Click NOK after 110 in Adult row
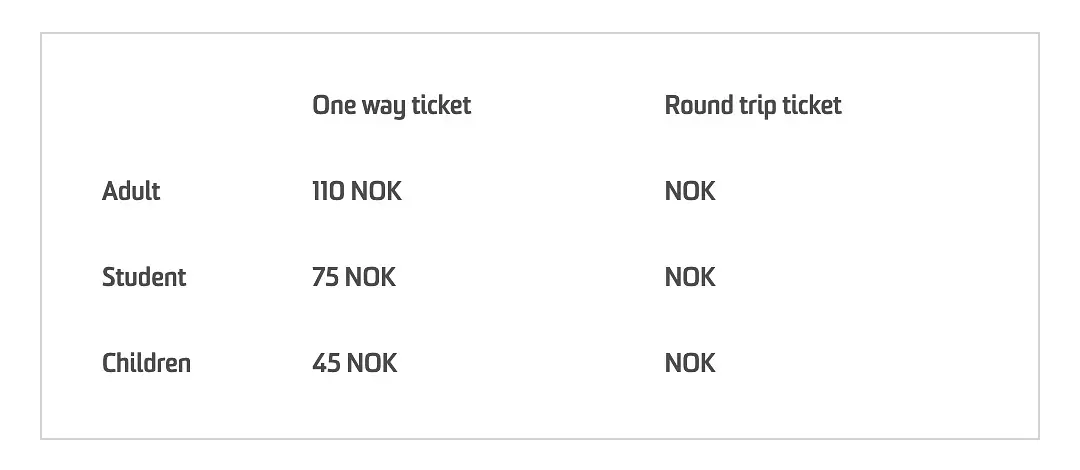The image size is (1080, 470). (x=376, y=191)
